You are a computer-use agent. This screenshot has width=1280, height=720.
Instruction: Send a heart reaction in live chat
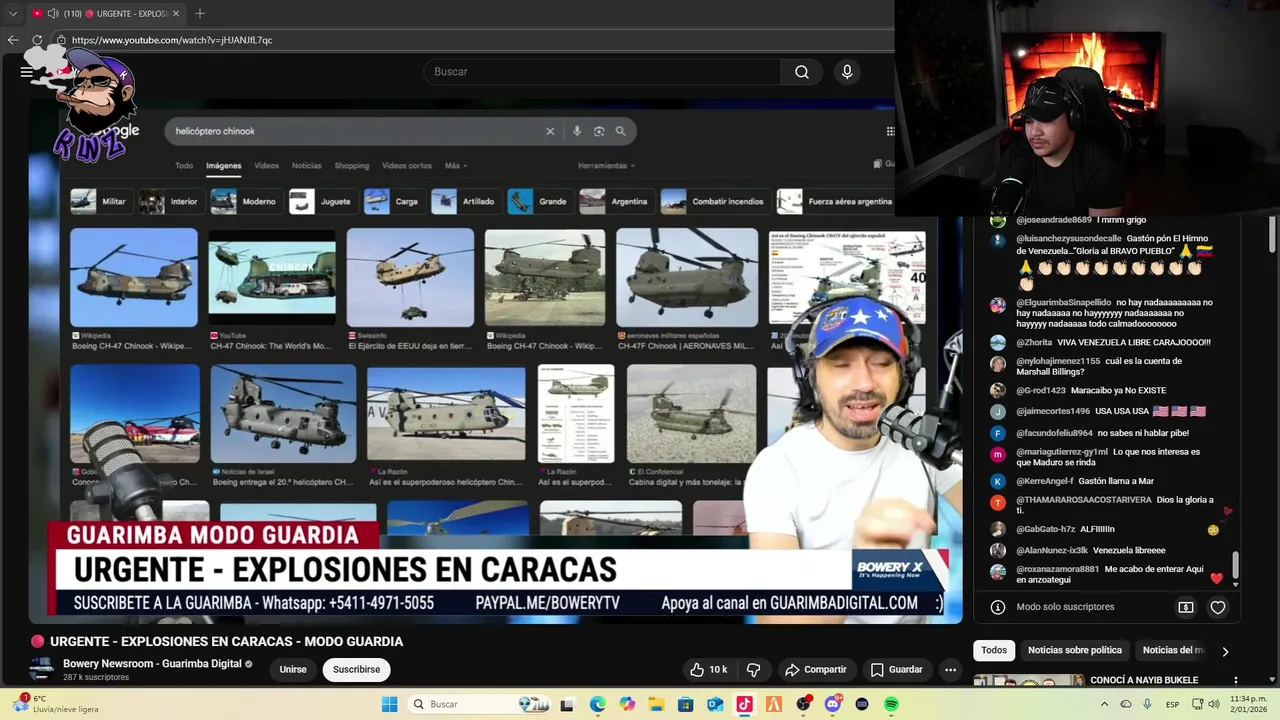coord(1218,607)
